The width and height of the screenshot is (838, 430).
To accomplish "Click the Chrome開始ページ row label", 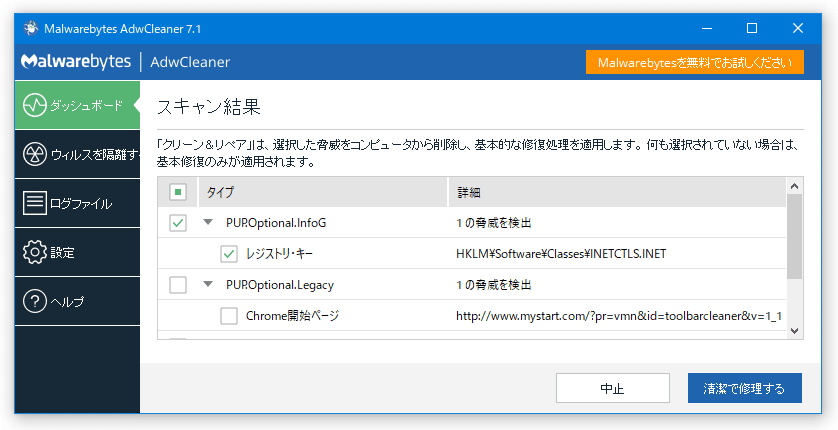I will tap(292, 316).
